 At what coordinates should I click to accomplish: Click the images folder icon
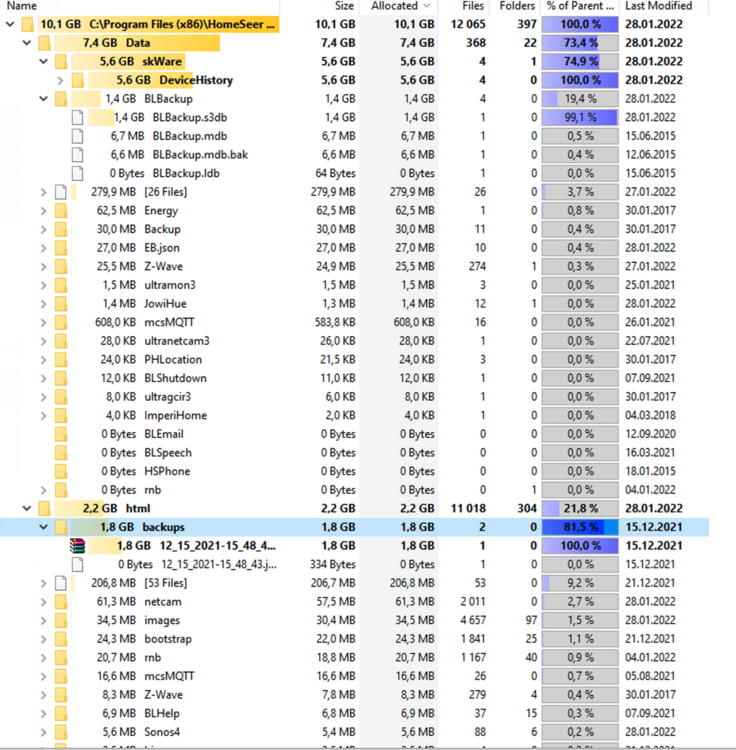[61, 620]
